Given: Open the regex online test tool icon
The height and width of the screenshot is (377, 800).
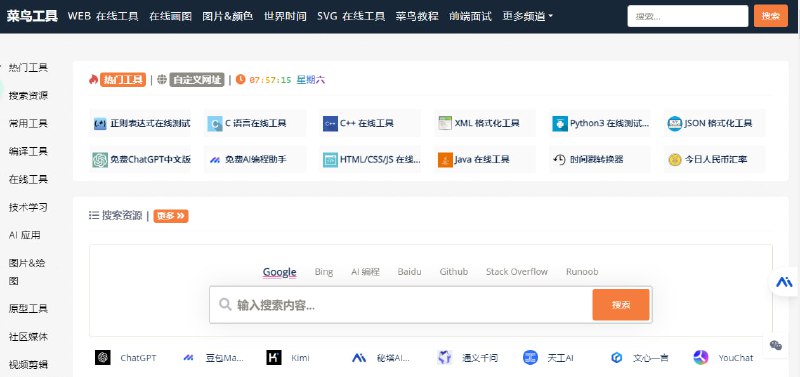Looking at the screenshot, I should pos(100,123).
